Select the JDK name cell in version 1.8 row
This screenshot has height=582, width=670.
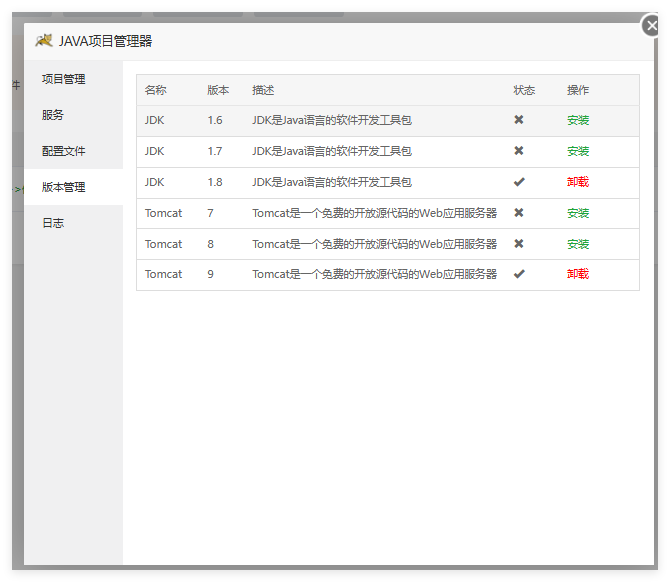coord(154,182)
